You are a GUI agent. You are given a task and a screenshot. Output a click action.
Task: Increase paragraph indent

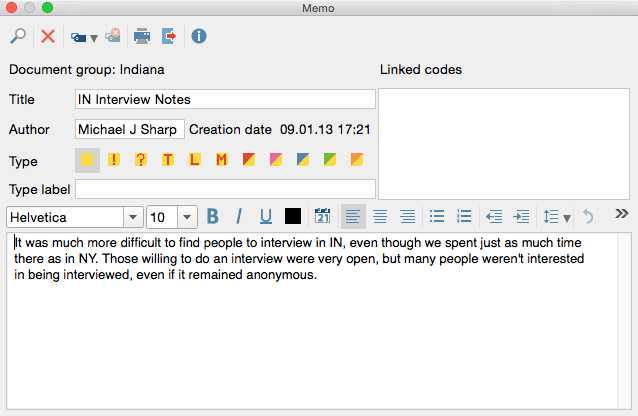tap(521, 216)
